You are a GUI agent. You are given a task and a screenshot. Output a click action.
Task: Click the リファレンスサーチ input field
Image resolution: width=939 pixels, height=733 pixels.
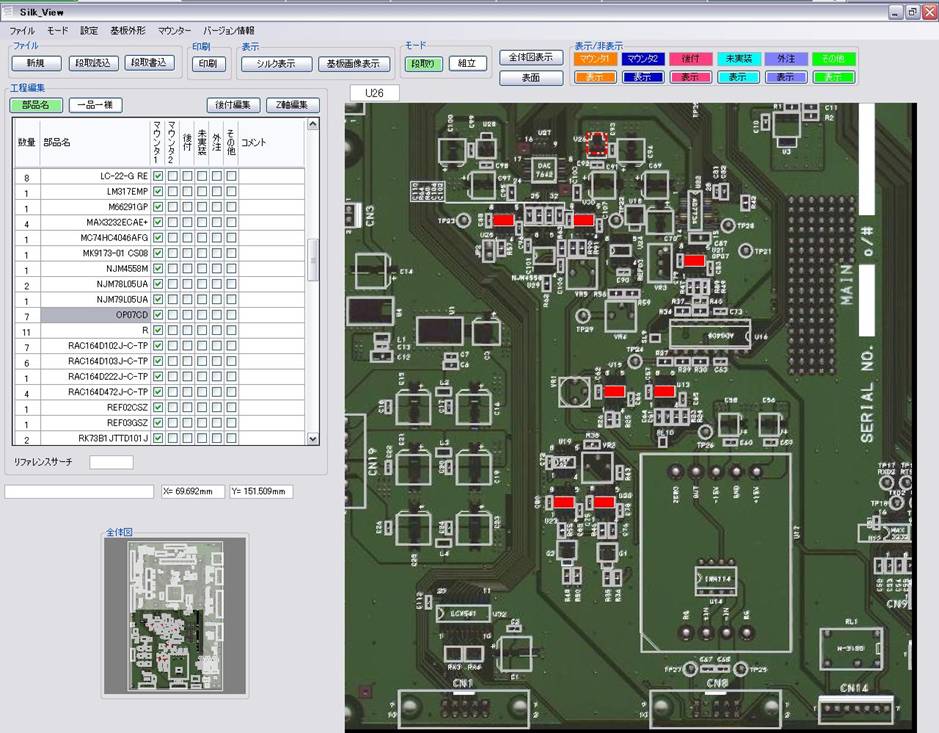click(x=111, y=462)
